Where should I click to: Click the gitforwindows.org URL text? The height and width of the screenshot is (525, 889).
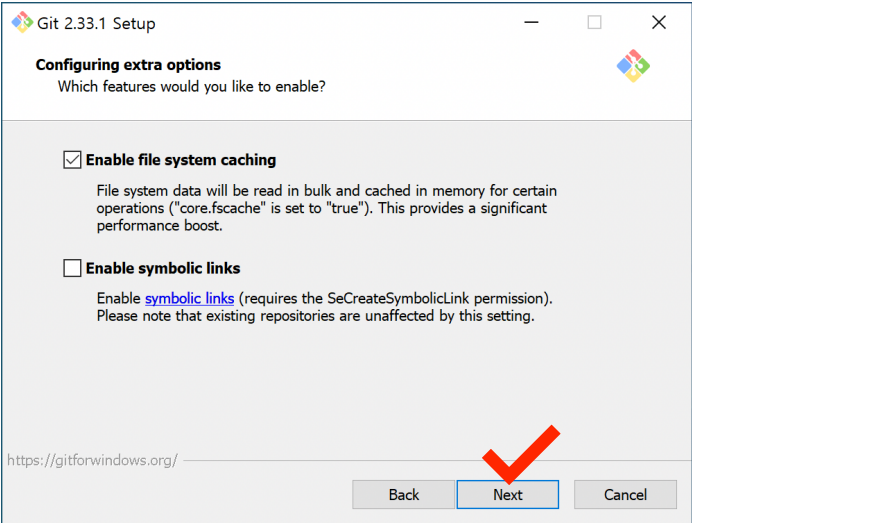[x=92, y=461]
